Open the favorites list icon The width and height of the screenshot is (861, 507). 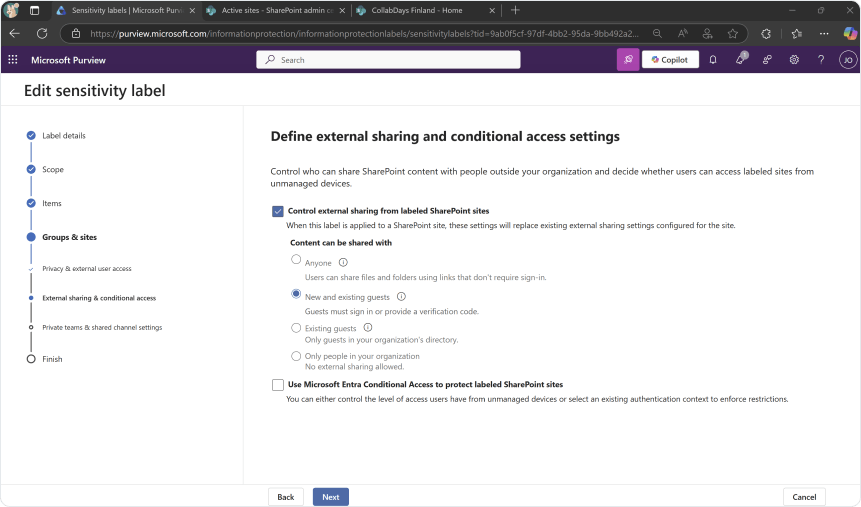pos(797,34)
